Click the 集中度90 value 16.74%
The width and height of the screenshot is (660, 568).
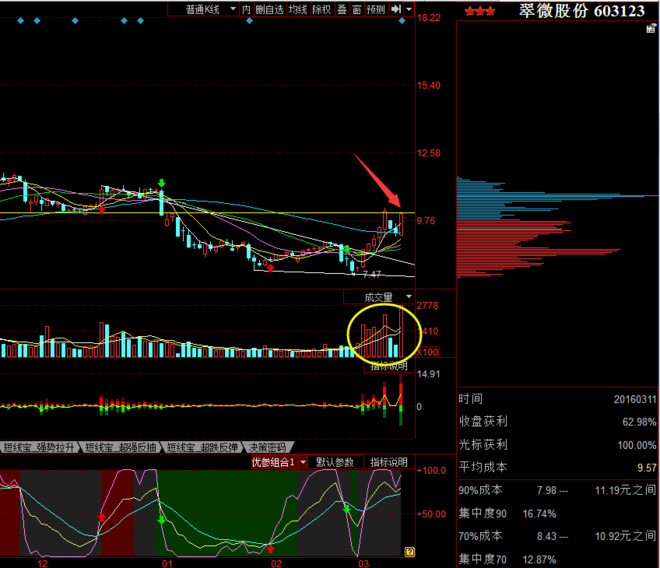pos(539,514)
